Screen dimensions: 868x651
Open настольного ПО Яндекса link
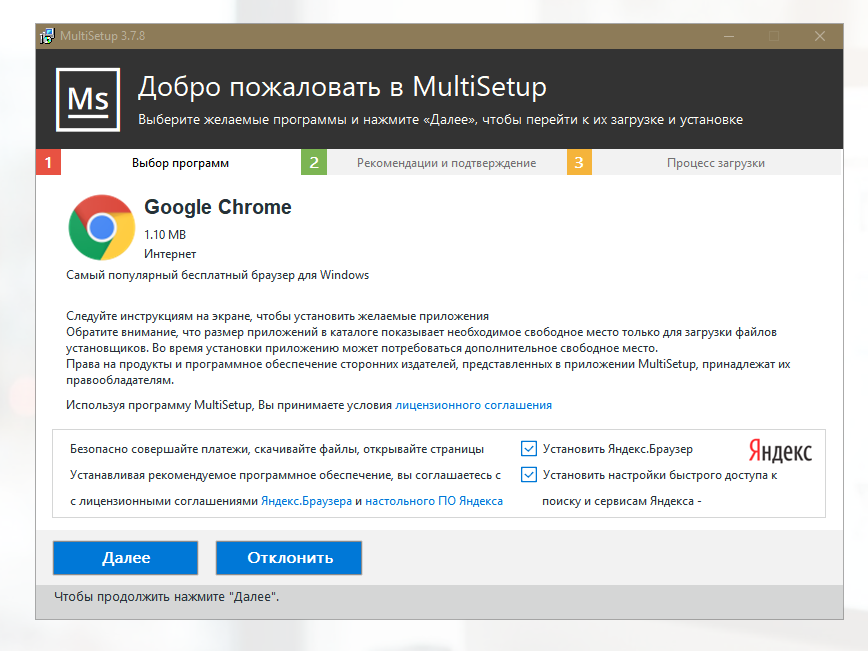tap(434, 501)
